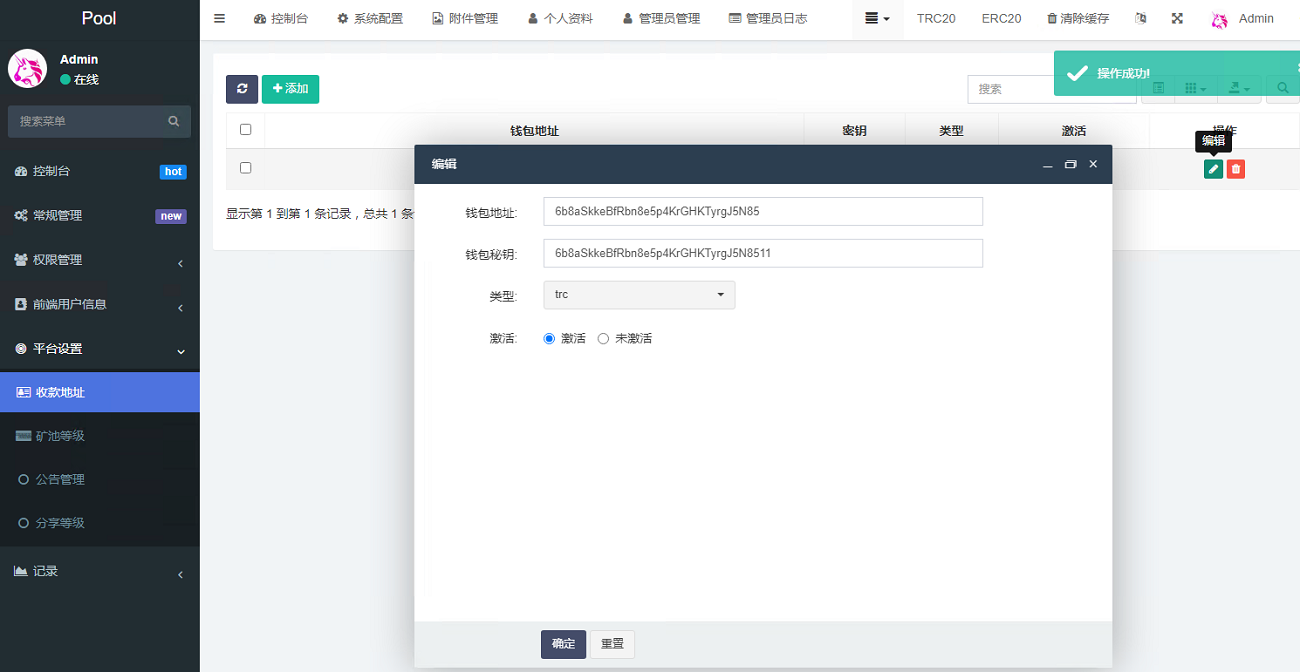
Task: Open 公告管理 in the sidebar
Action: [x=60, y=479]
